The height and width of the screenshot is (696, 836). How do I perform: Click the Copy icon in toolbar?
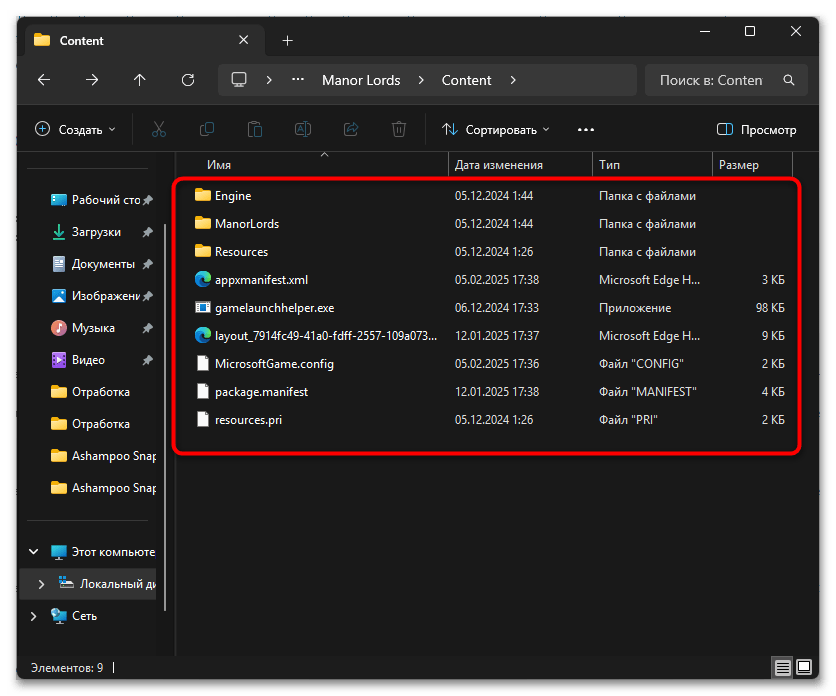coord(207,129)
